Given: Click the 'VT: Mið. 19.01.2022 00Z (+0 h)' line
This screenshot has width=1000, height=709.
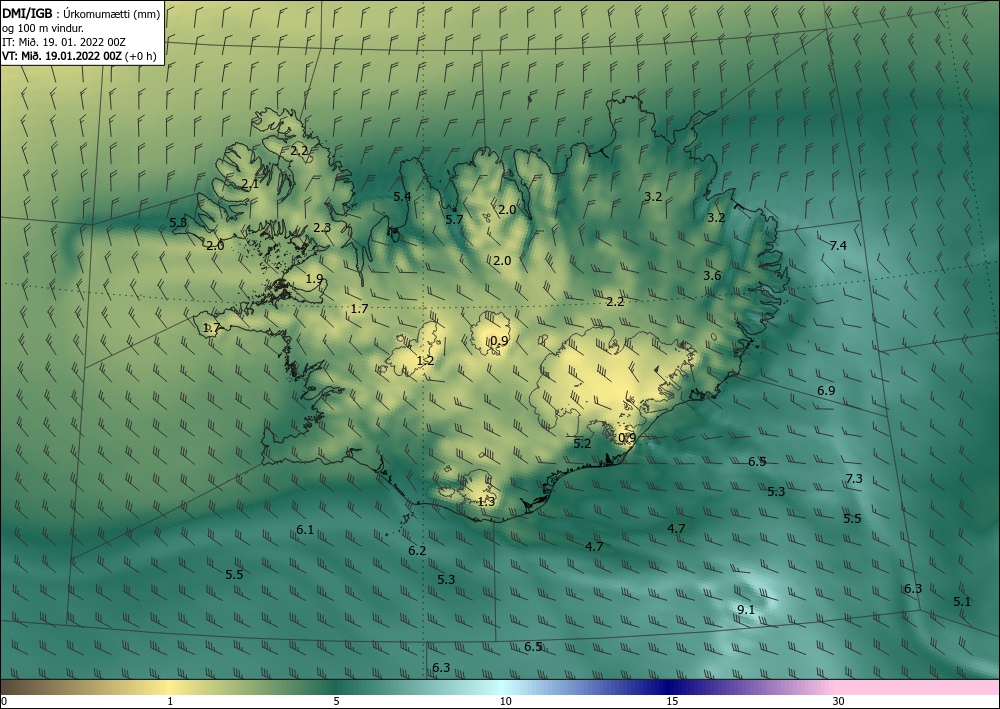Looking at the screenshot, I should (79, 56).
